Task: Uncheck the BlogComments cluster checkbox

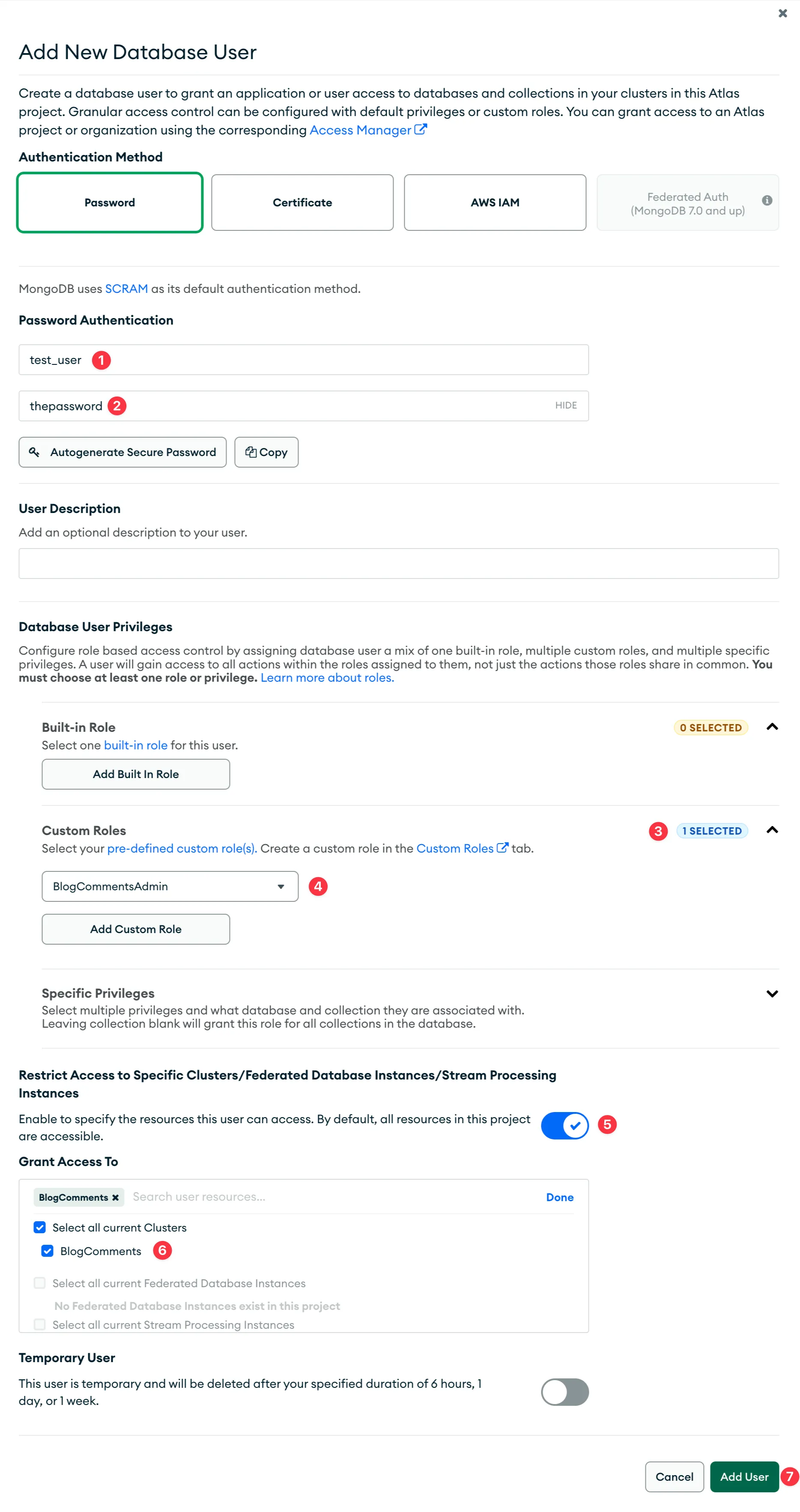Action: coord(48,1251)
